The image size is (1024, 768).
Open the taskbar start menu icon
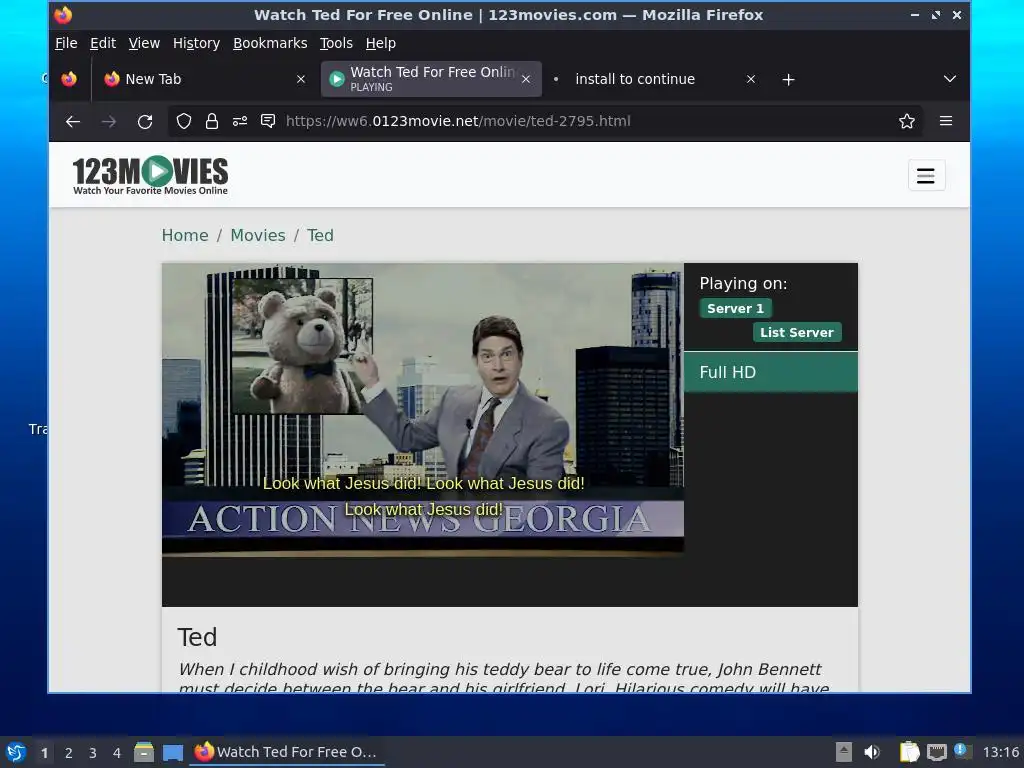[16, 752]
